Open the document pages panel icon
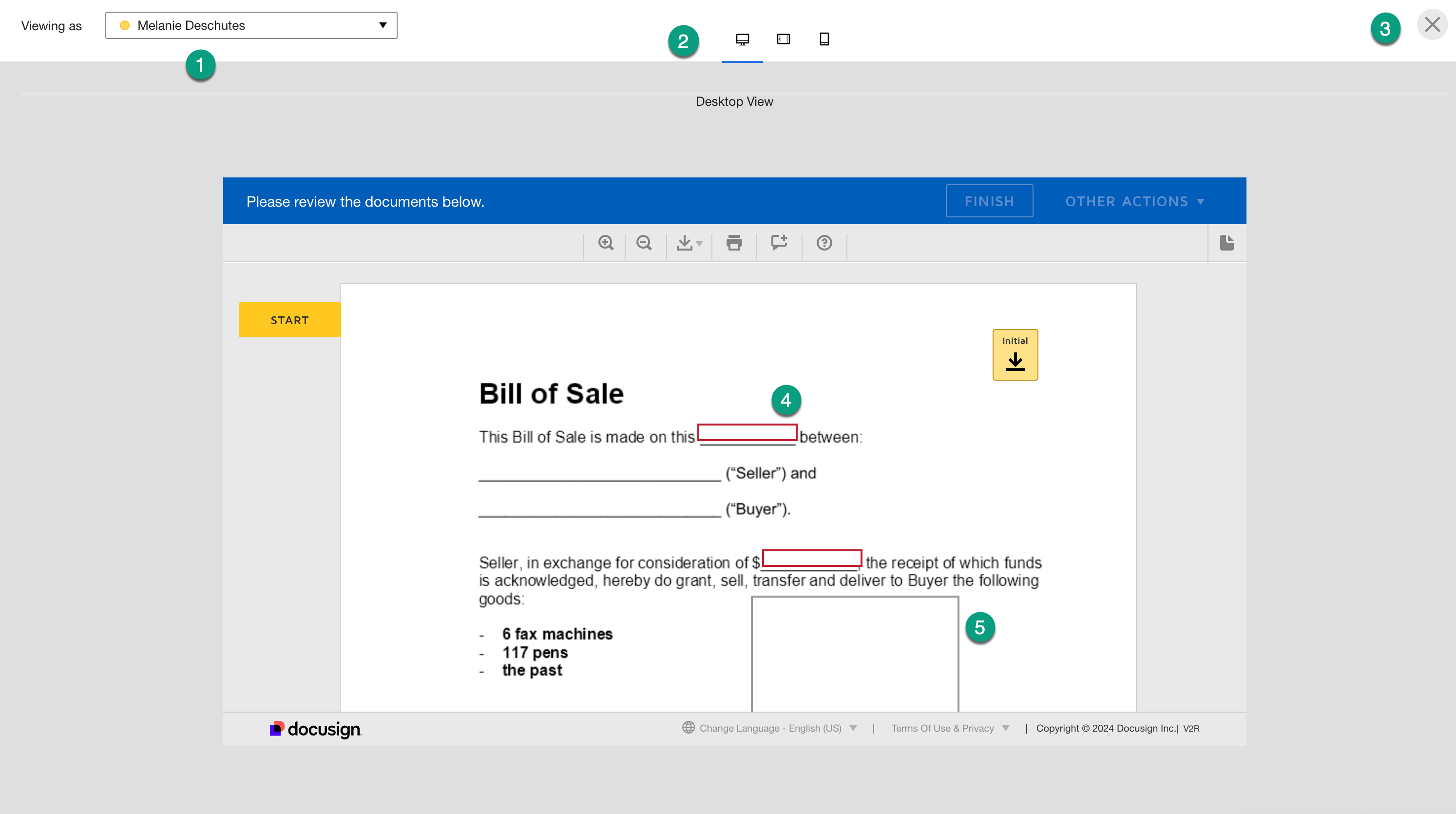The width and height of the screenshot is (1456, 814). pos(1226,243)
